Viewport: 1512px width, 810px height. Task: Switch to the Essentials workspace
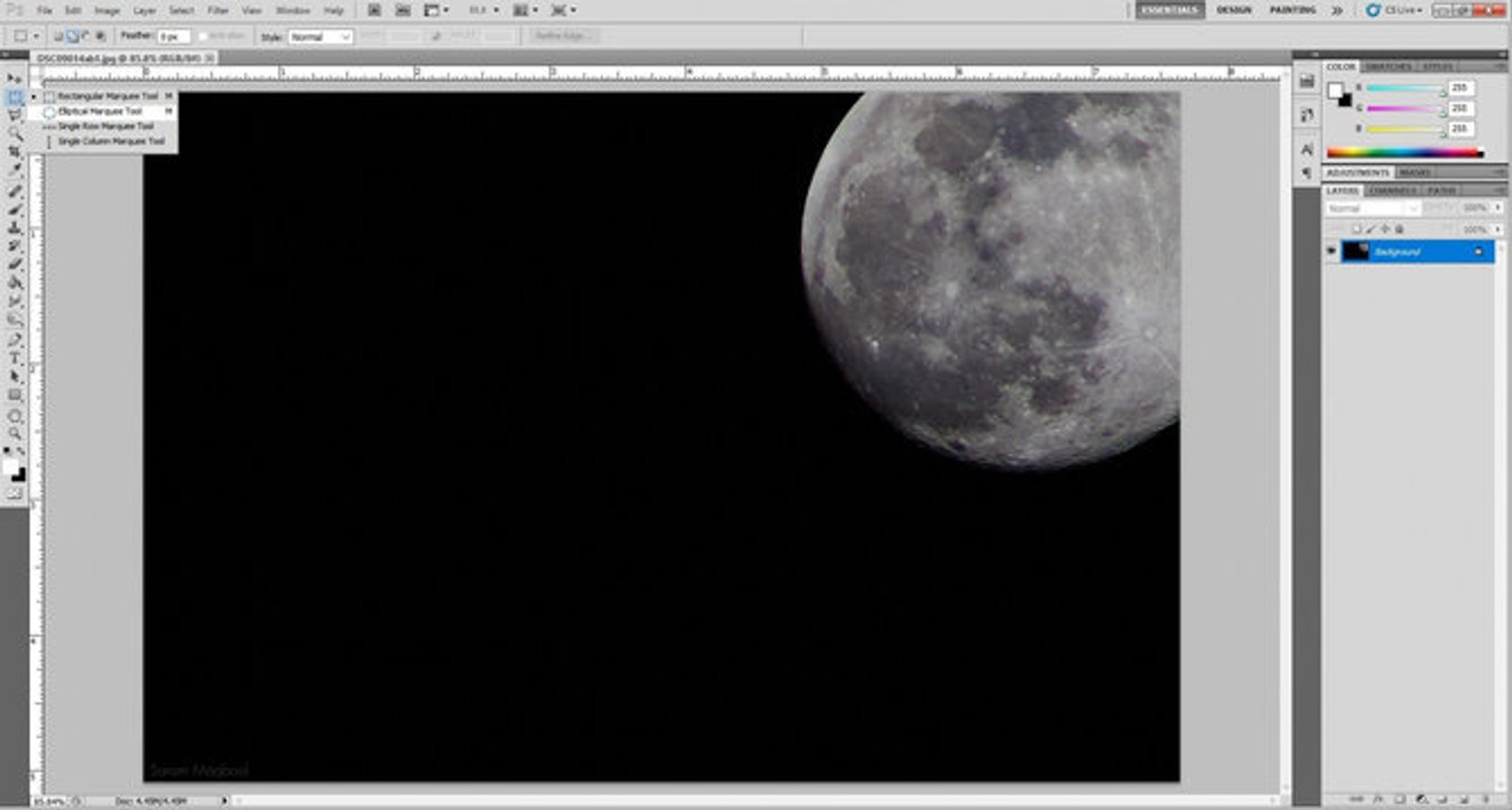[1170, 10]
